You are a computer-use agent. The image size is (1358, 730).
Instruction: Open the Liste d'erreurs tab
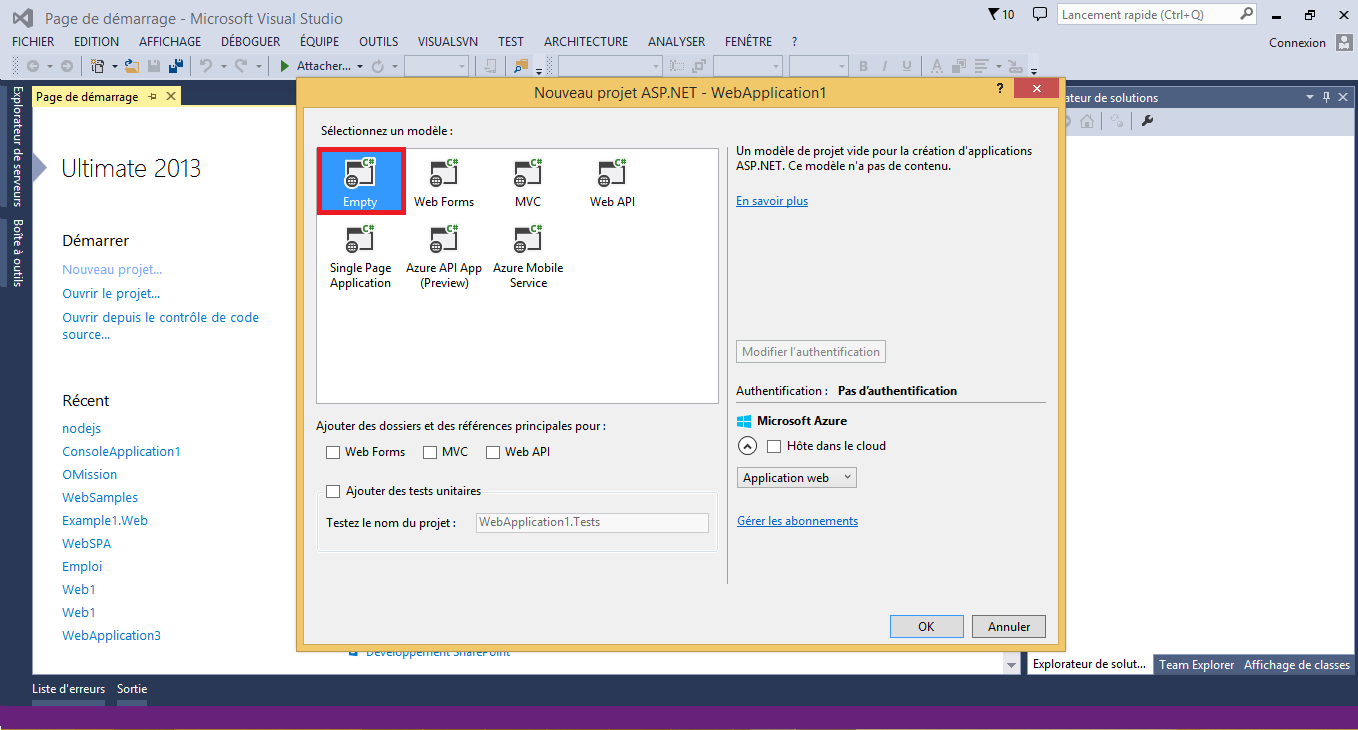click(68, 689)
